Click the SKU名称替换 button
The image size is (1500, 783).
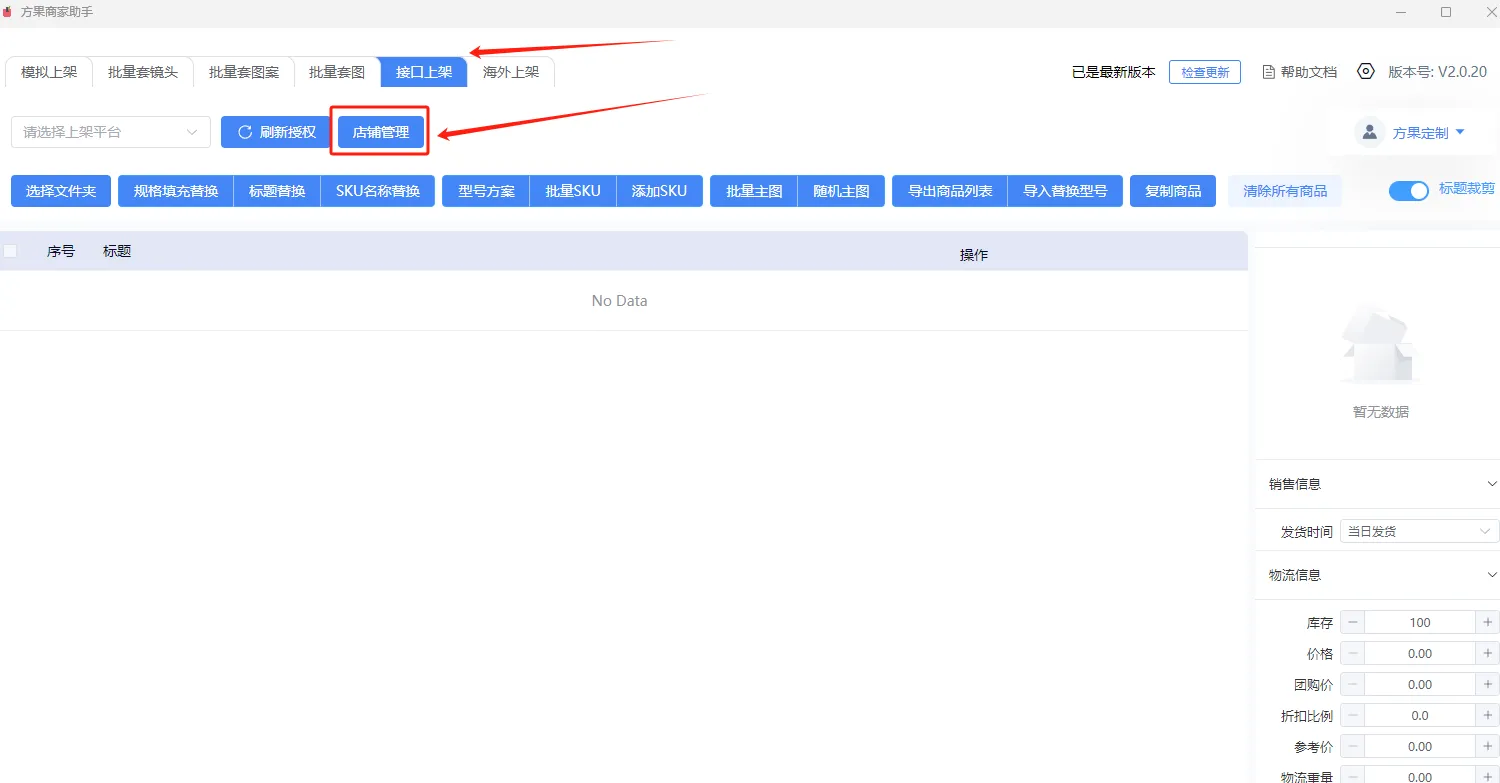pyautogui.click(x=378, y=191)
